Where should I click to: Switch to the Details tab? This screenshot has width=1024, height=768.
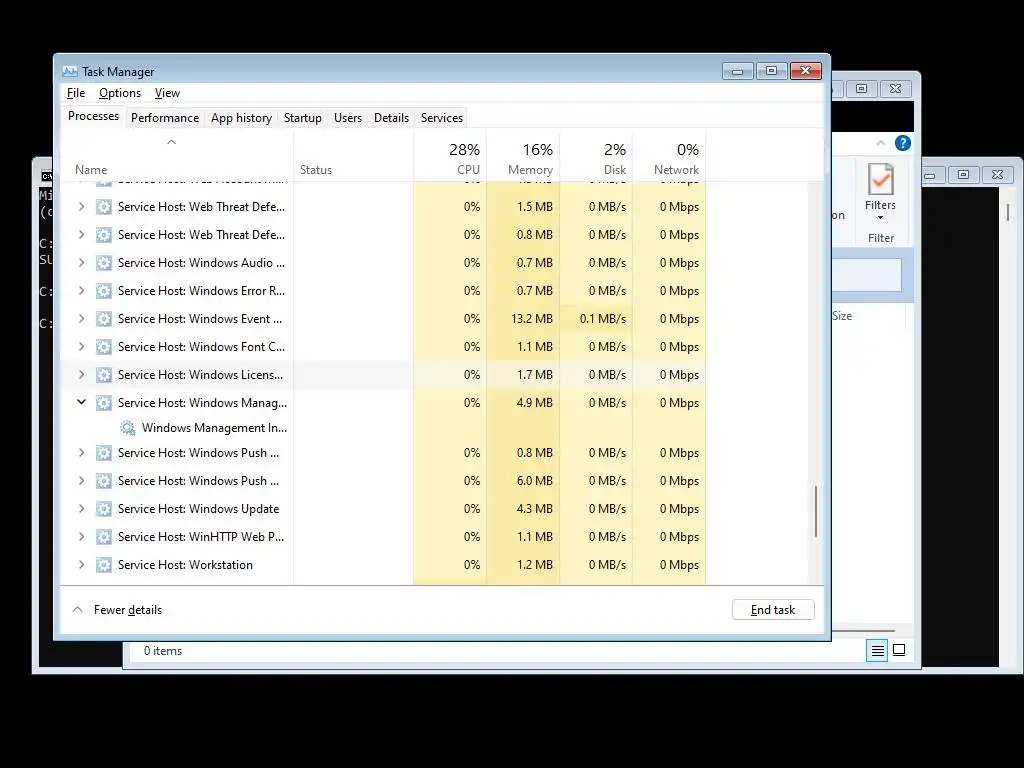point(391,118)
